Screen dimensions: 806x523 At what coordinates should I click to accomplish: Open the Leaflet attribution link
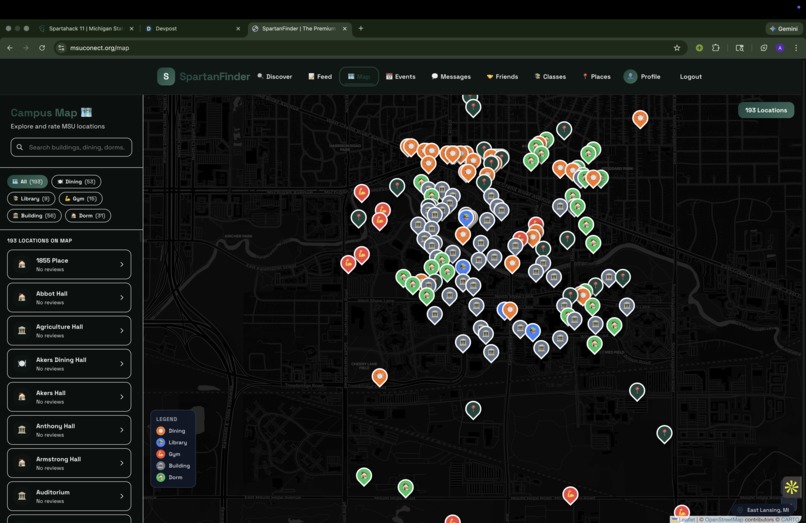click(687, 519)
